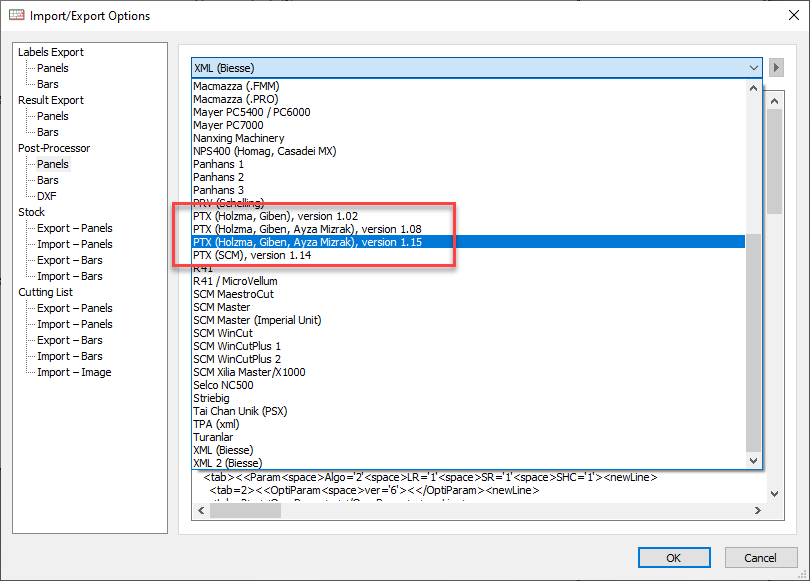Click the dropdown list scrollbar thumb
Screen dimensions: 810x581
[x=753, y=343]
